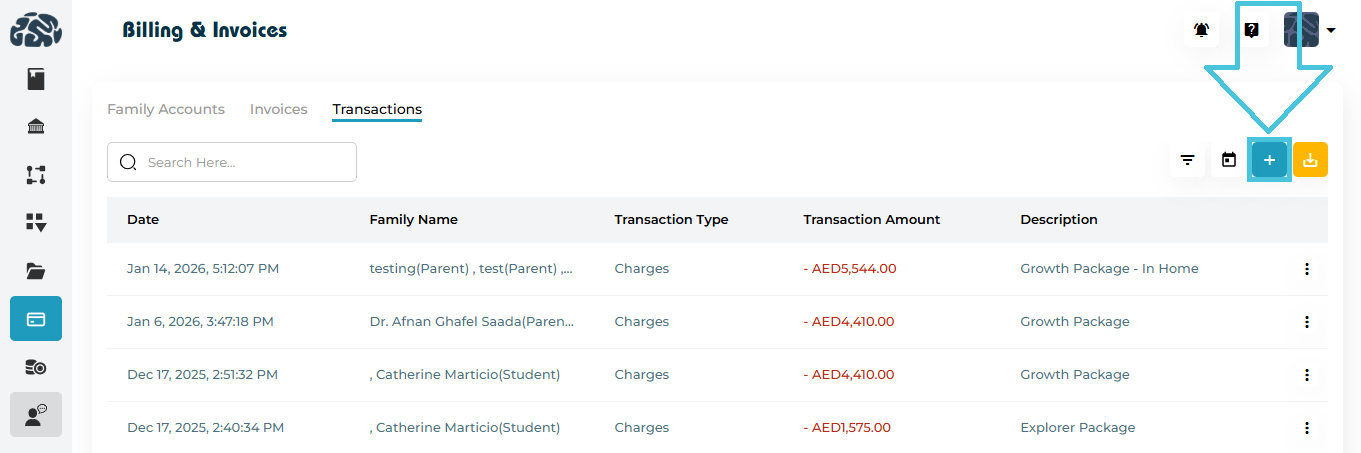The image size is (1361, 453).
Task: Open the help question mark icon
Action: click(x=1251, y=30)
